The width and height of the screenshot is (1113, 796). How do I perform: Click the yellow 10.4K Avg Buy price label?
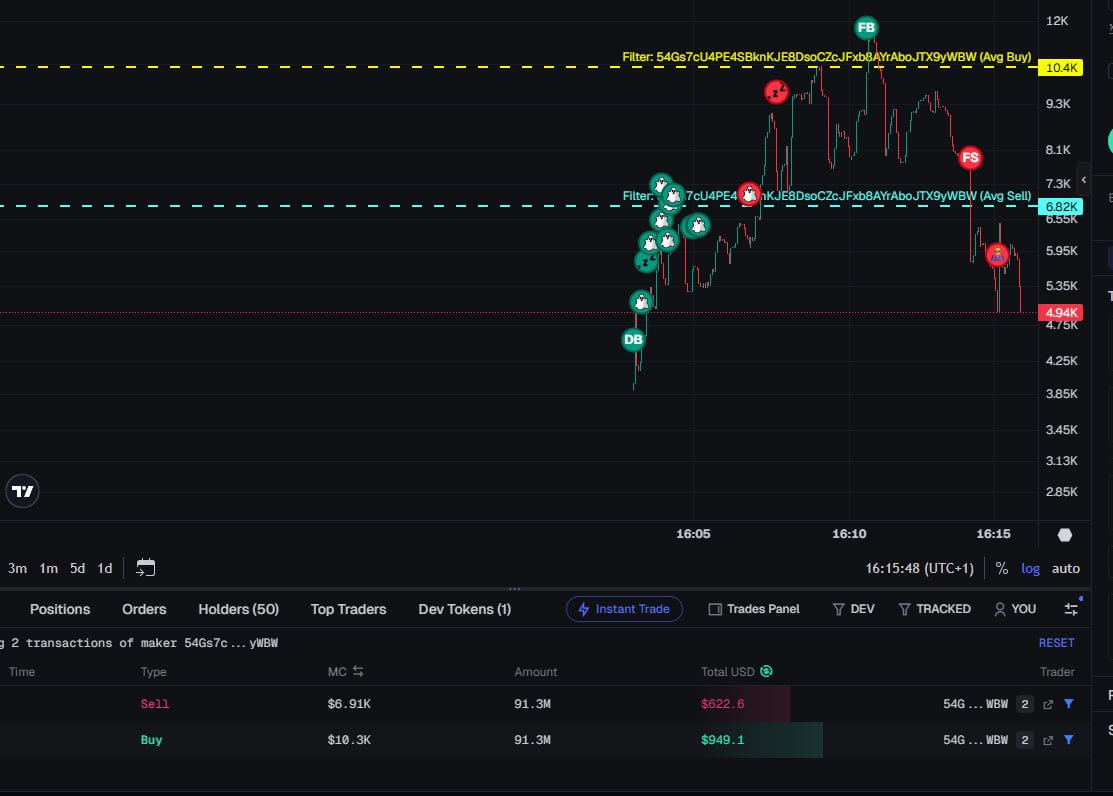point(1060,67)
